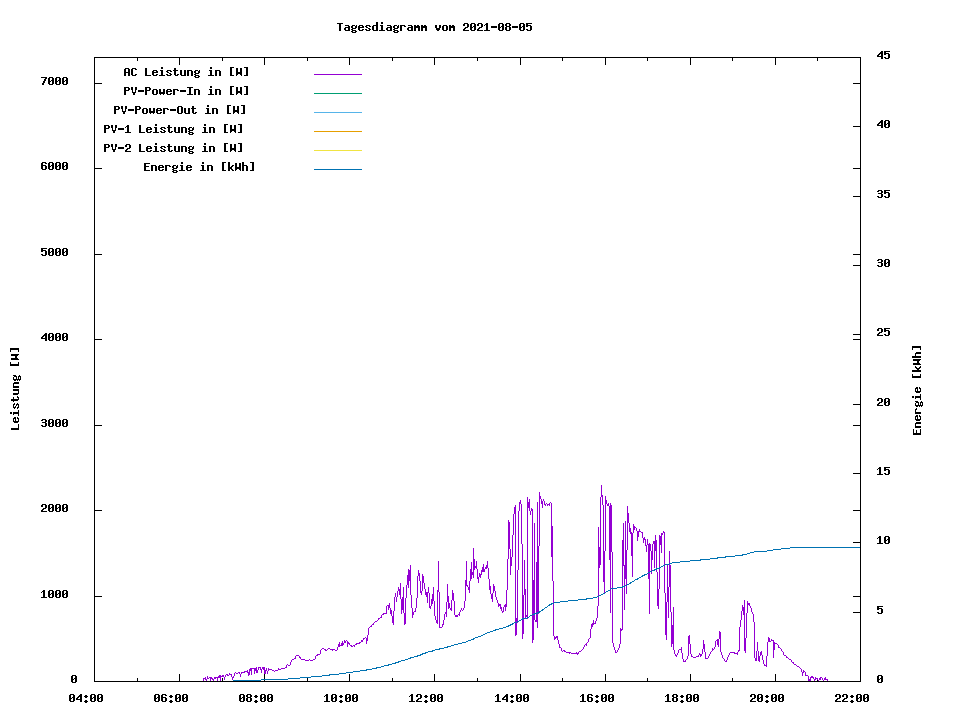Click the 22:00 time axis label
Screen dimensions: 960x720
coord(853,698)
